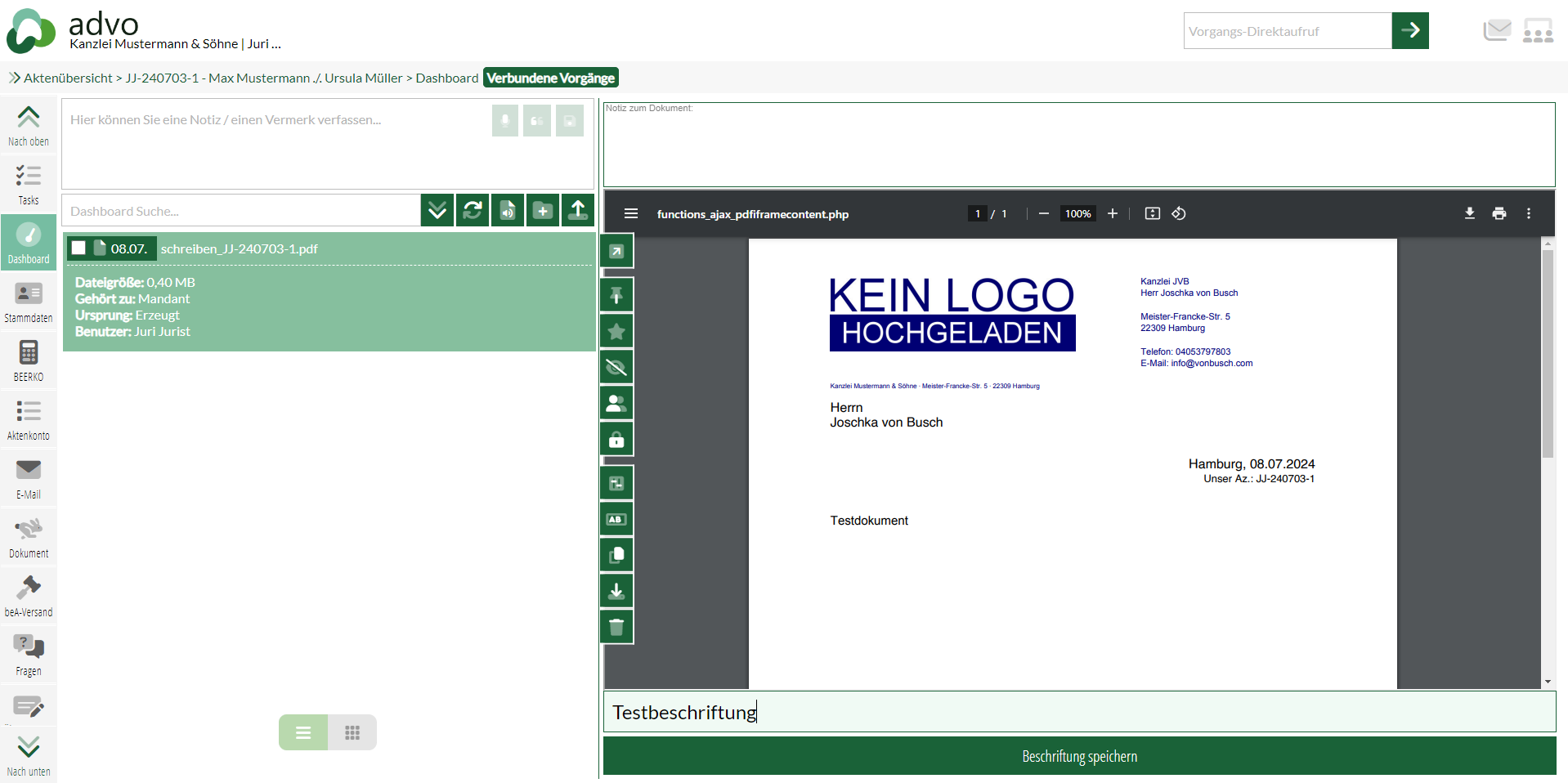This screenshot has height=783, width=1568.
Task: Open PDF viewer sidebar menu
Action: coord(630,213)
